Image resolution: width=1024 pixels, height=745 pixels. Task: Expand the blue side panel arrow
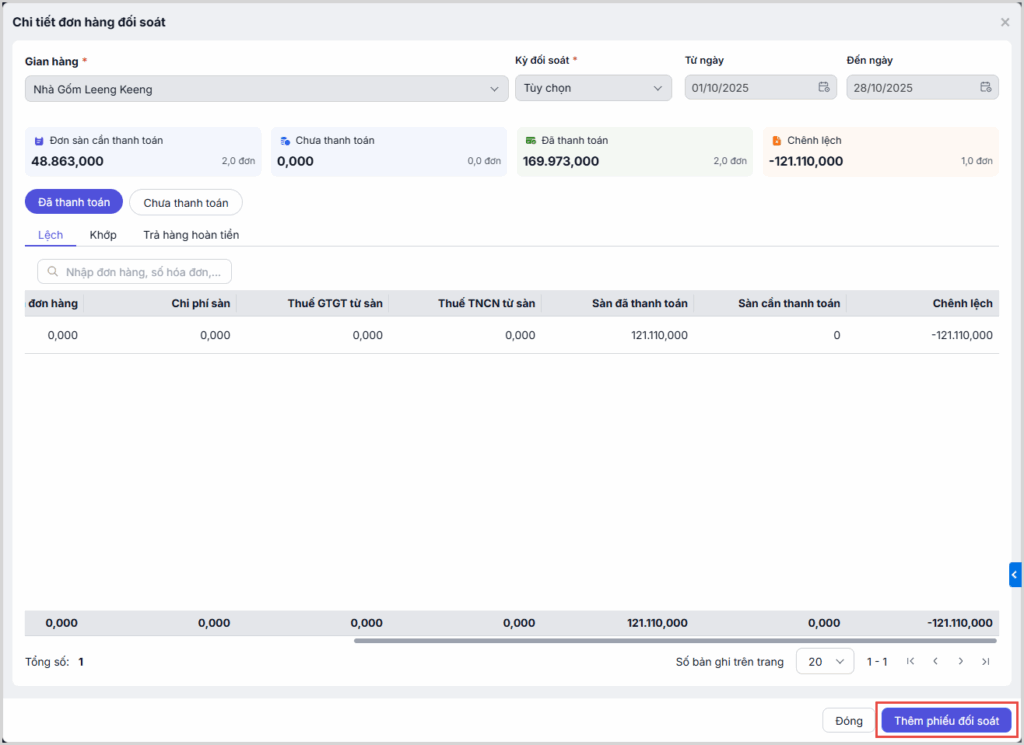pyautogui.click(x=1016, y=575)
